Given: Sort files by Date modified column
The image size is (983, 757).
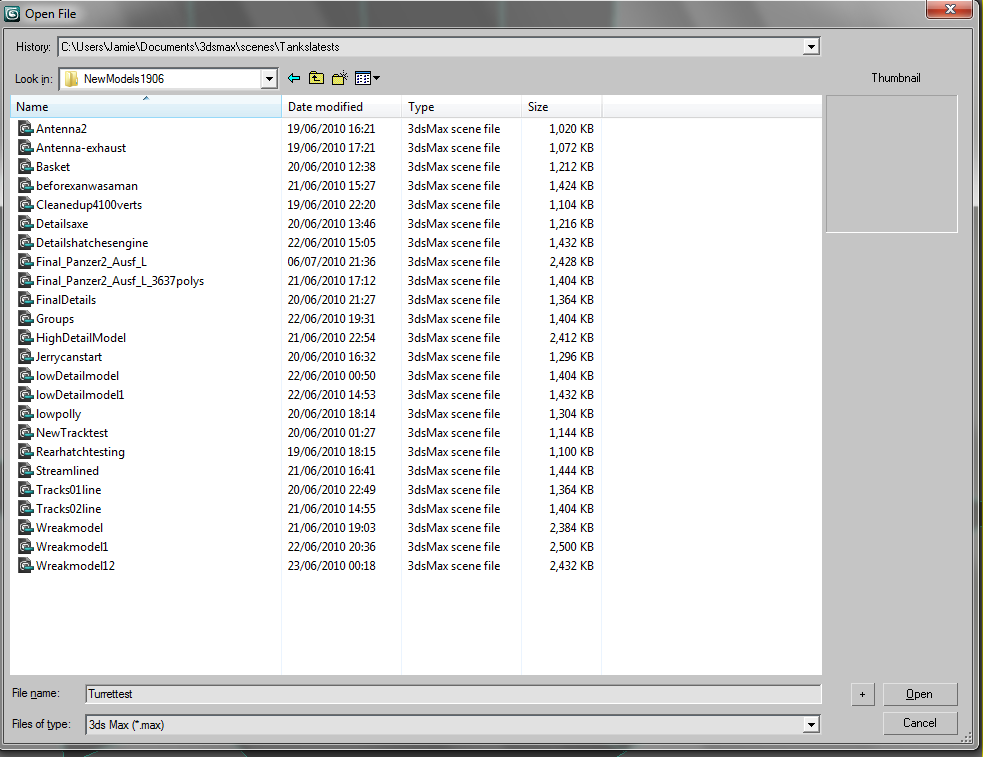Looking at the screenshot, I should [x=342, y=107].
